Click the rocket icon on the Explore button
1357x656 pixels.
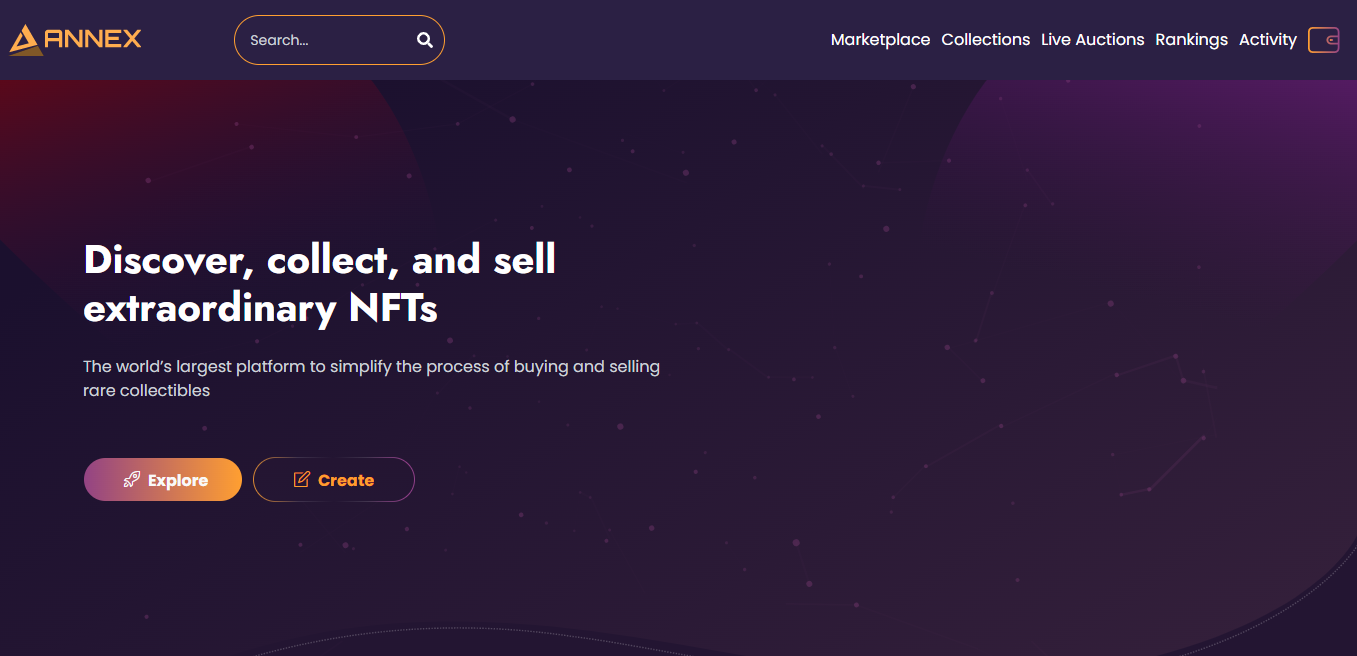tap(132, 480)
